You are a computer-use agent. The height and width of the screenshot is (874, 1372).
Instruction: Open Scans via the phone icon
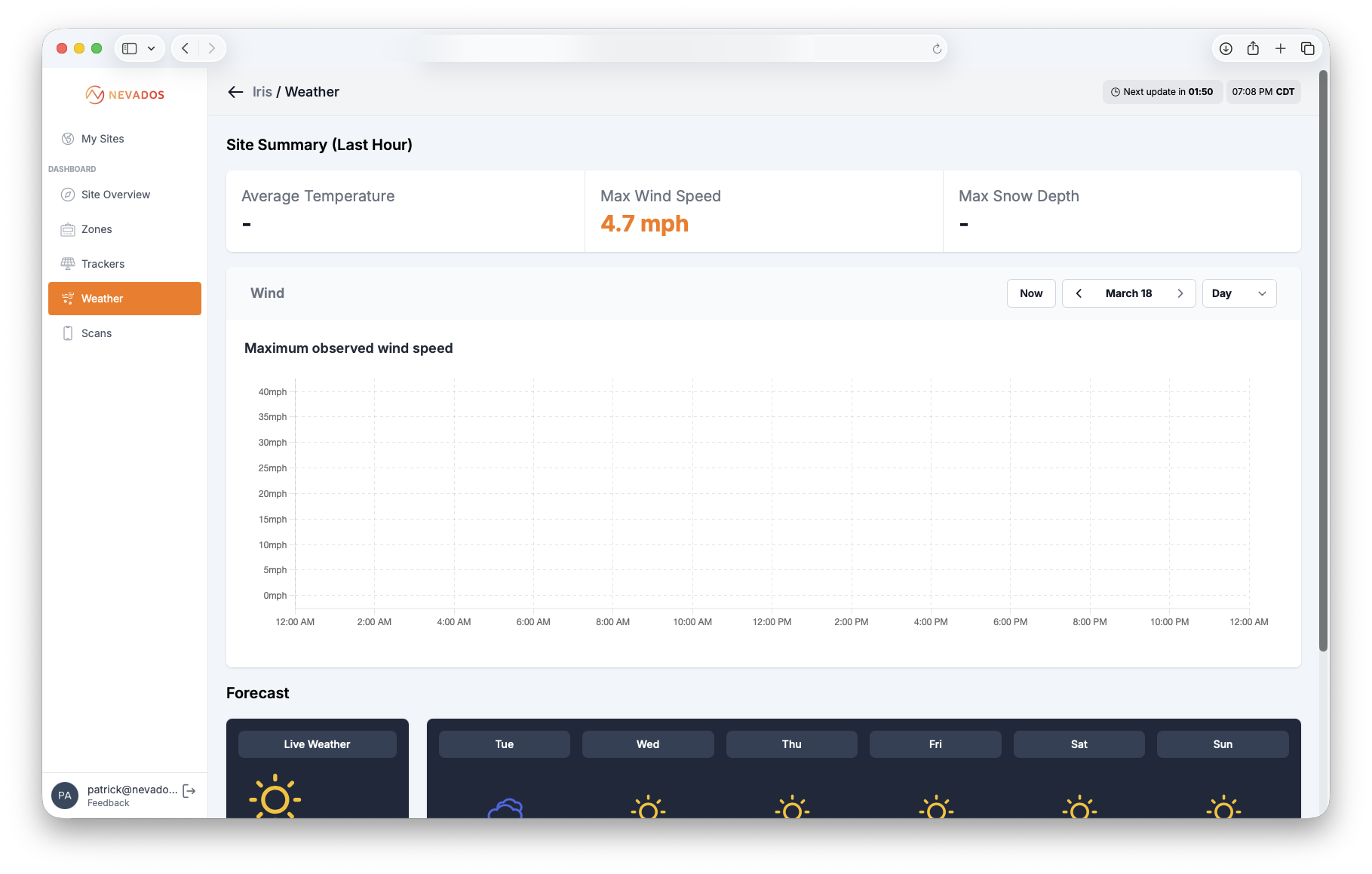[x=68, y=333]
